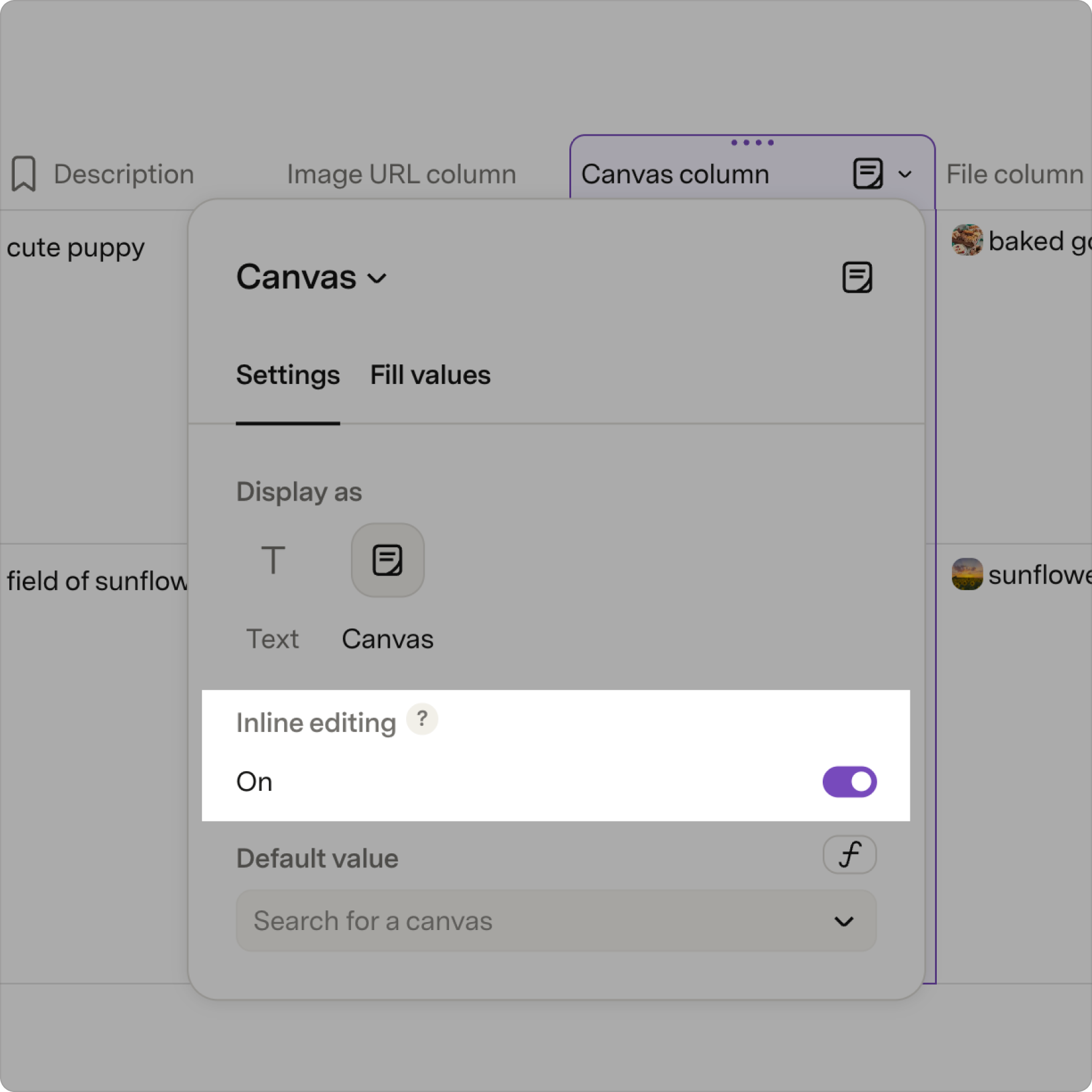
Task: Click the File column header
Action: pos(1015,174)
